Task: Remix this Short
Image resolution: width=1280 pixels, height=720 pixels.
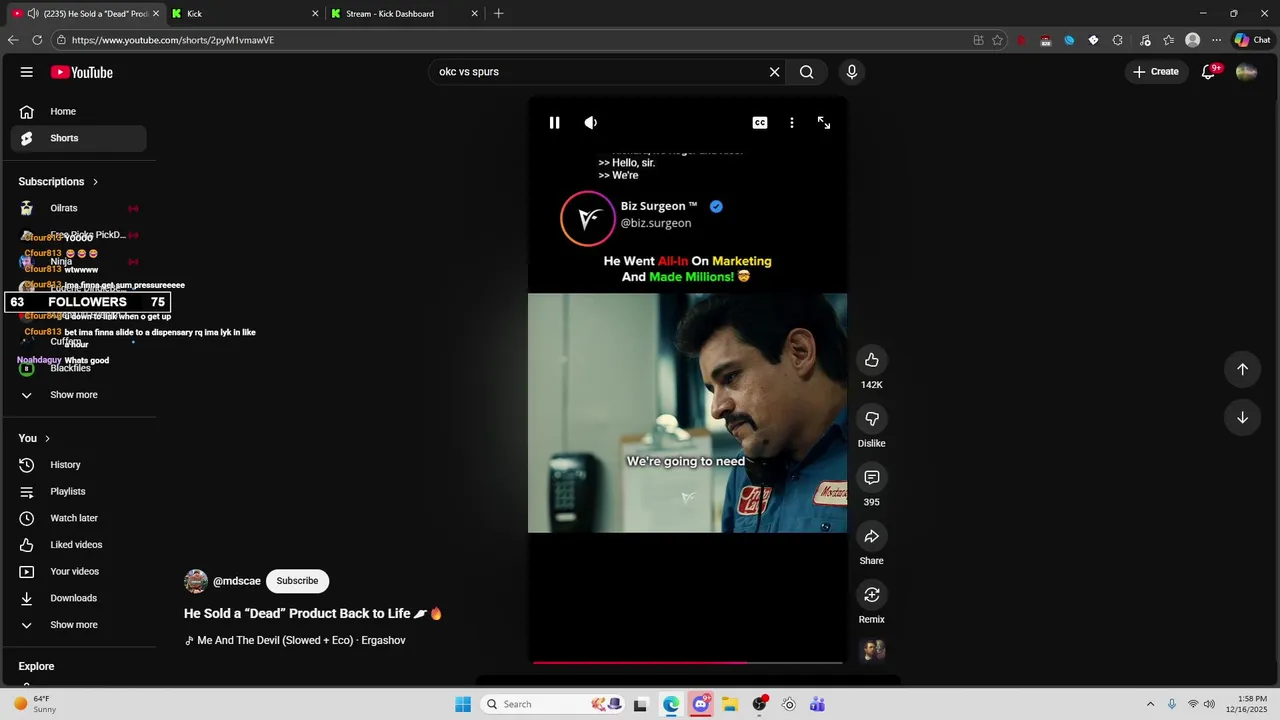Action: [x=872, y=595]
